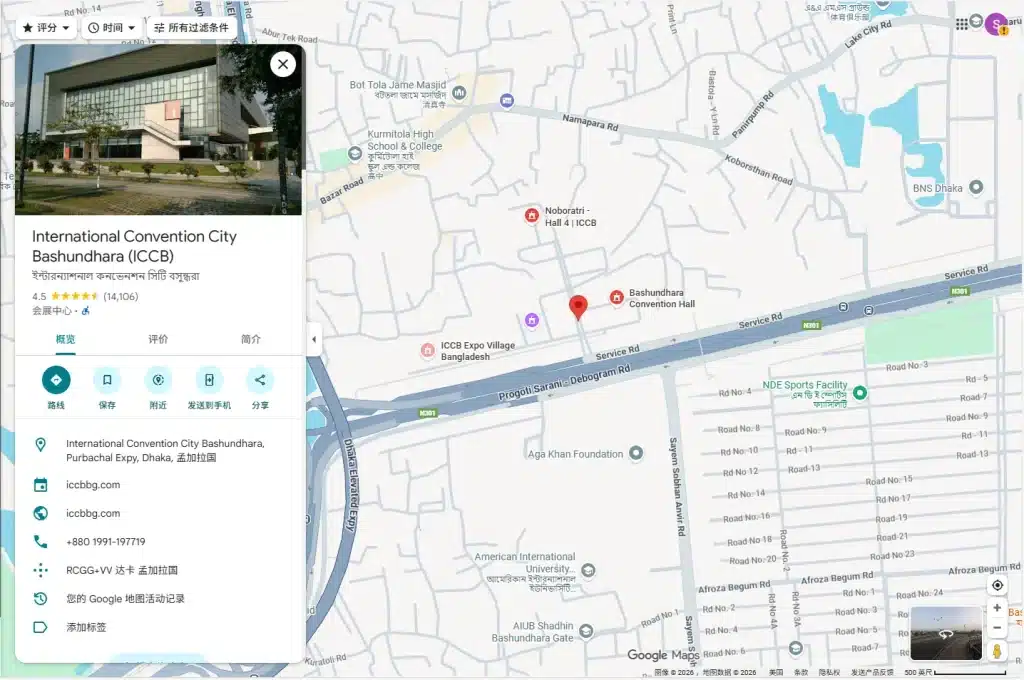
Task: Select Bot Tola Jame Masjid marker
Action: coord(459,93)
